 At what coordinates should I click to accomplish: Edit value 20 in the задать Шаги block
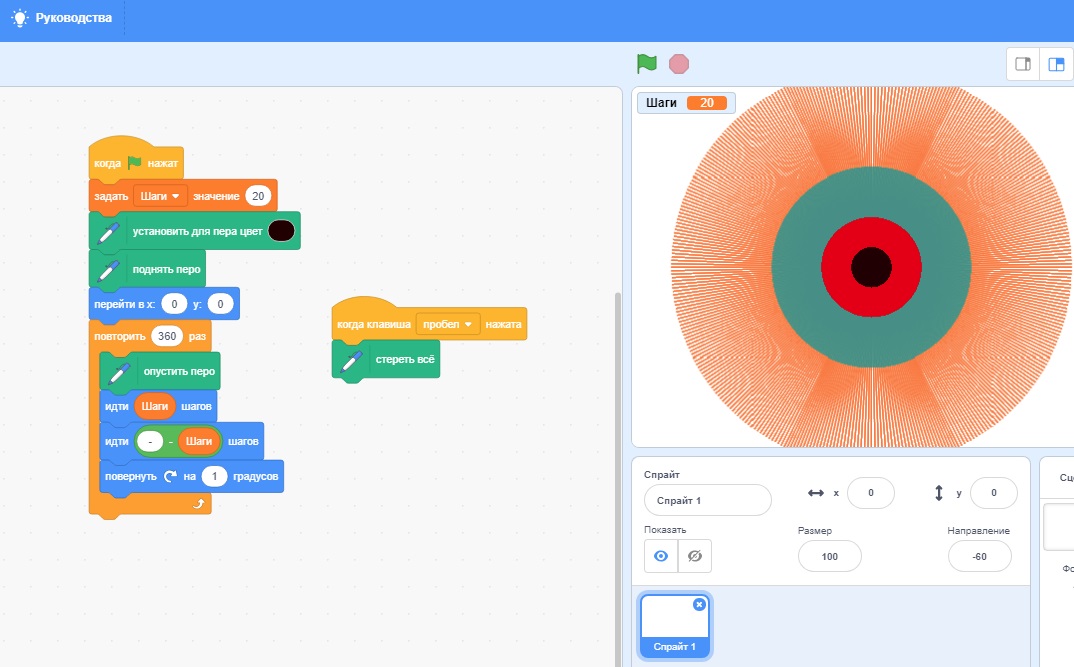[x=258, y=196]
